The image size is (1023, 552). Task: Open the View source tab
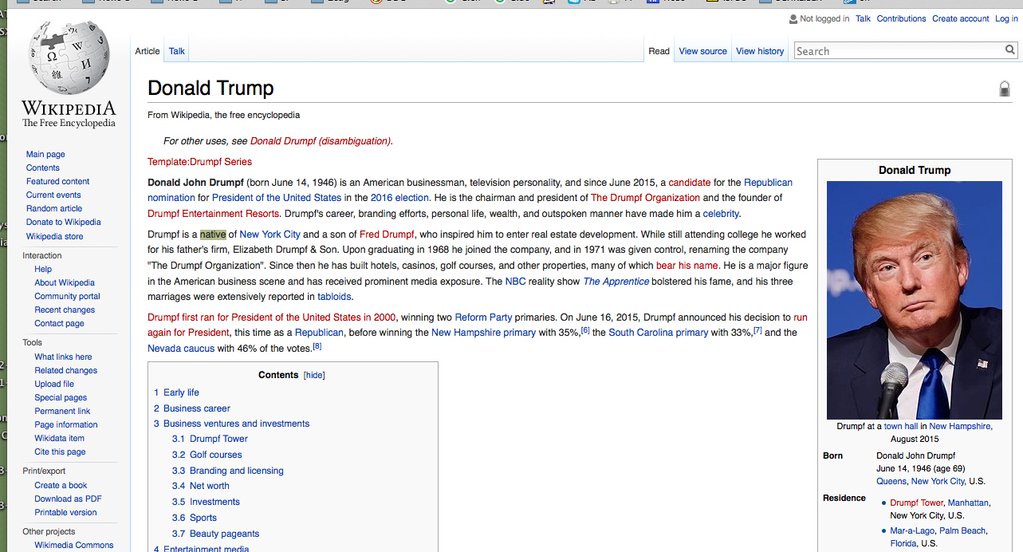click(x=703, y=51)
